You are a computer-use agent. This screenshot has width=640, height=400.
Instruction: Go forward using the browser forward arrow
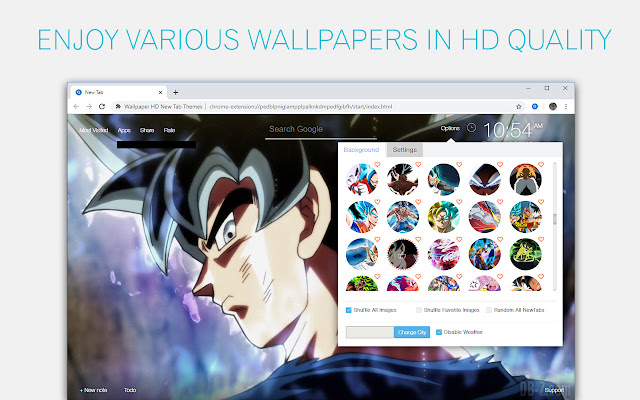point(89,107)
